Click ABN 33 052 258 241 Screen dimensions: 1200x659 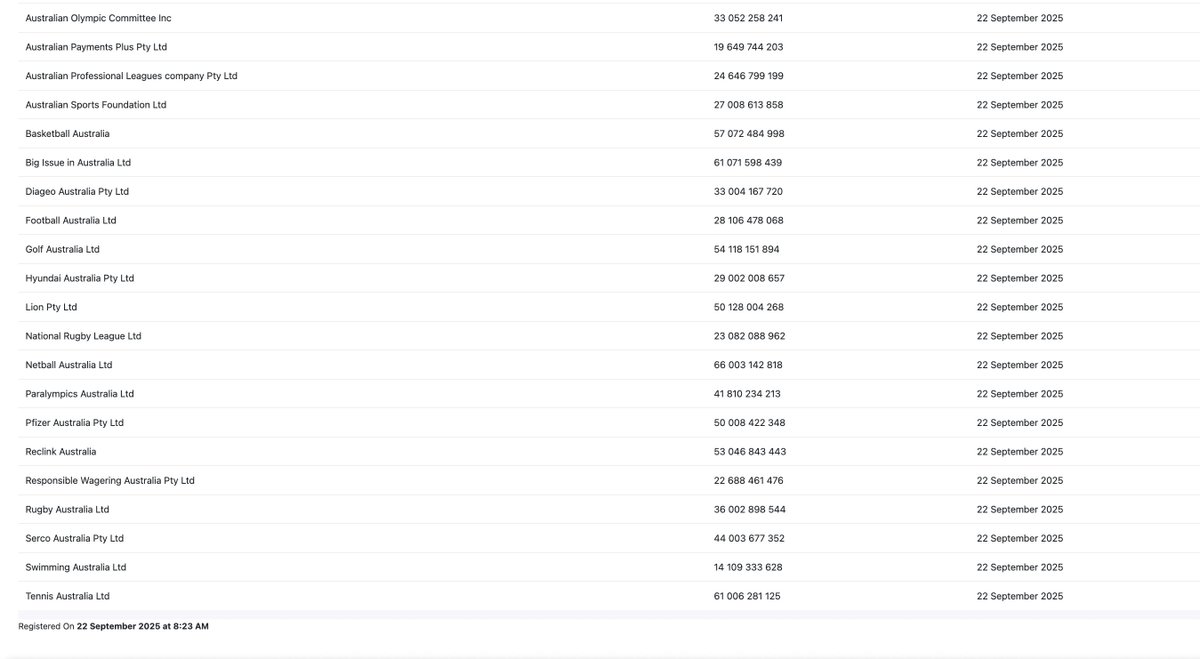(x=749, y=18)
